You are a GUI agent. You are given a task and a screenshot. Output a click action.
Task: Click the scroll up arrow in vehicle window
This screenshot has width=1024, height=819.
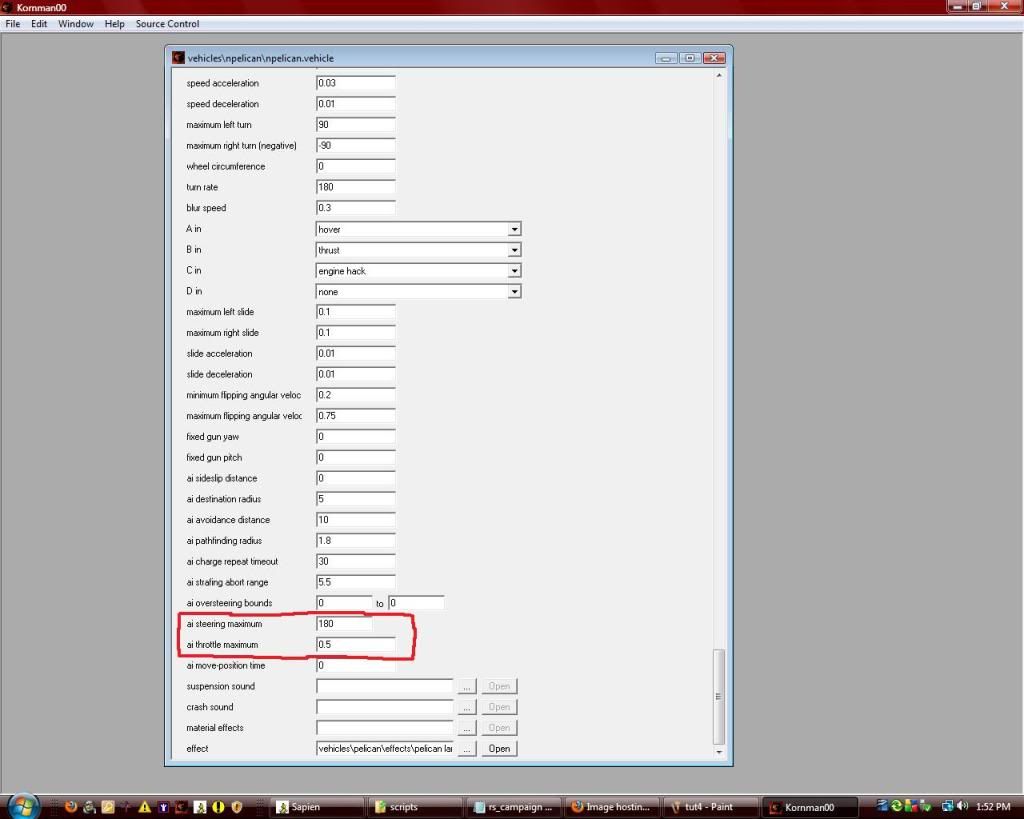pos(718,76)
